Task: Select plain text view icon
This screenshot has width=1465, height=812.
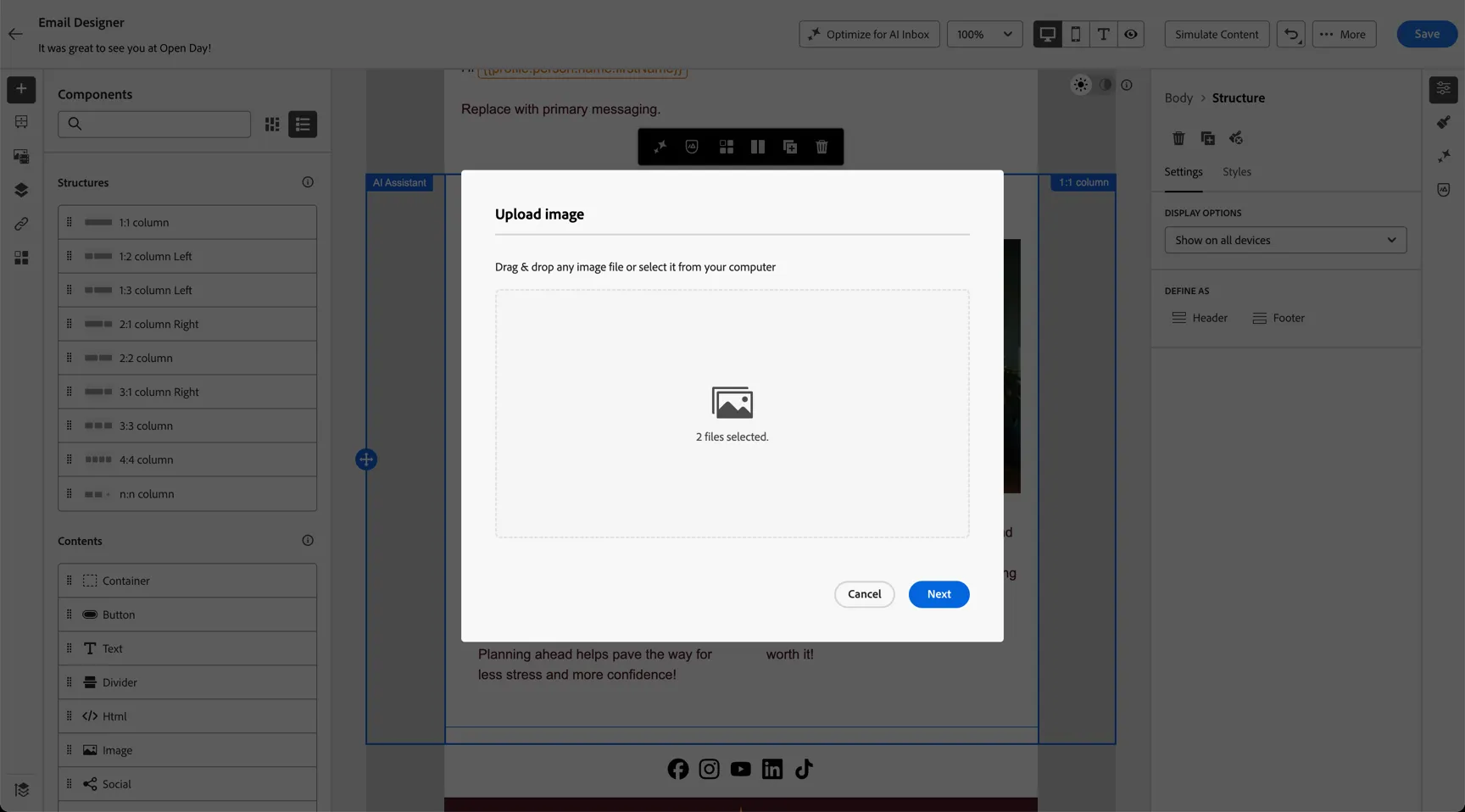Action: pyautogui.click(x=1103, y=34)
